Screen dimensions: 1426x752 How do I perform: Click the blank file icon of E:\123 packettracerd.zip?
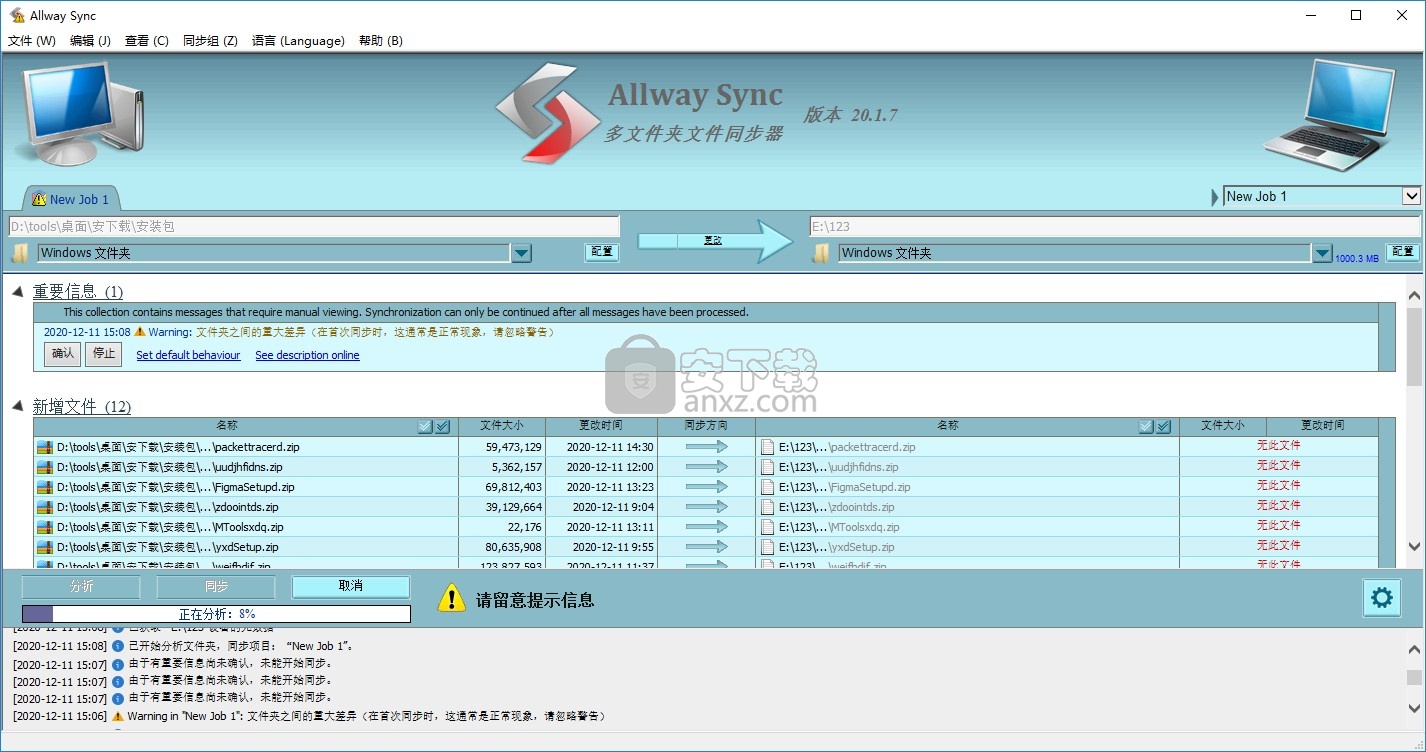tap(767, 447)
